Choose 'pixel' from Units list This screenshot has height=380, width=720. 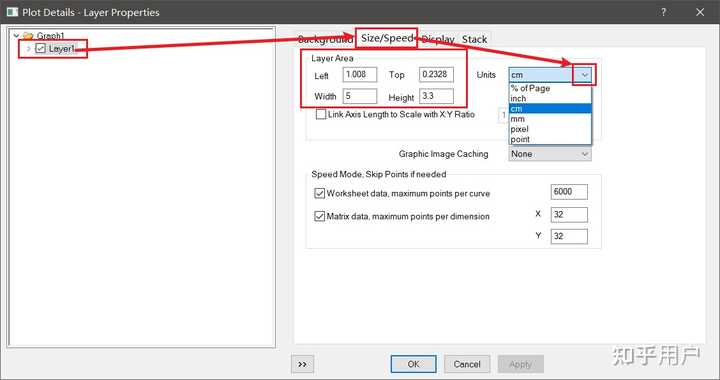(x=550, y=129)
